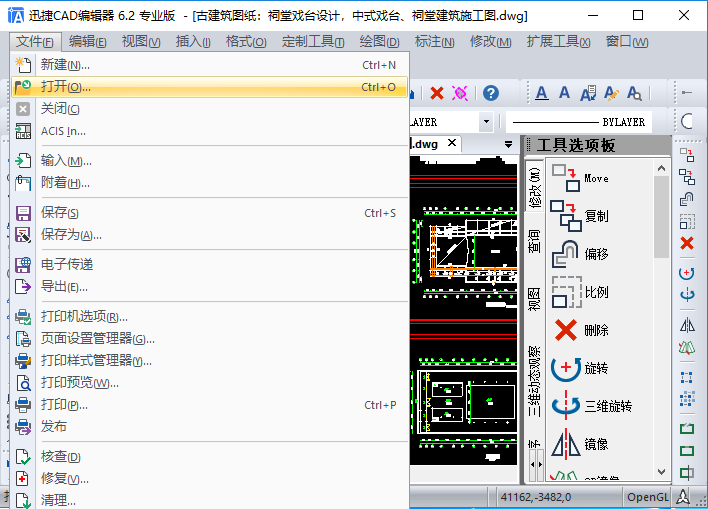Viewport: 708px width, 509px height.
Task: Click the status bar compass icon beside OpenGL
Action: coord(683,497)
